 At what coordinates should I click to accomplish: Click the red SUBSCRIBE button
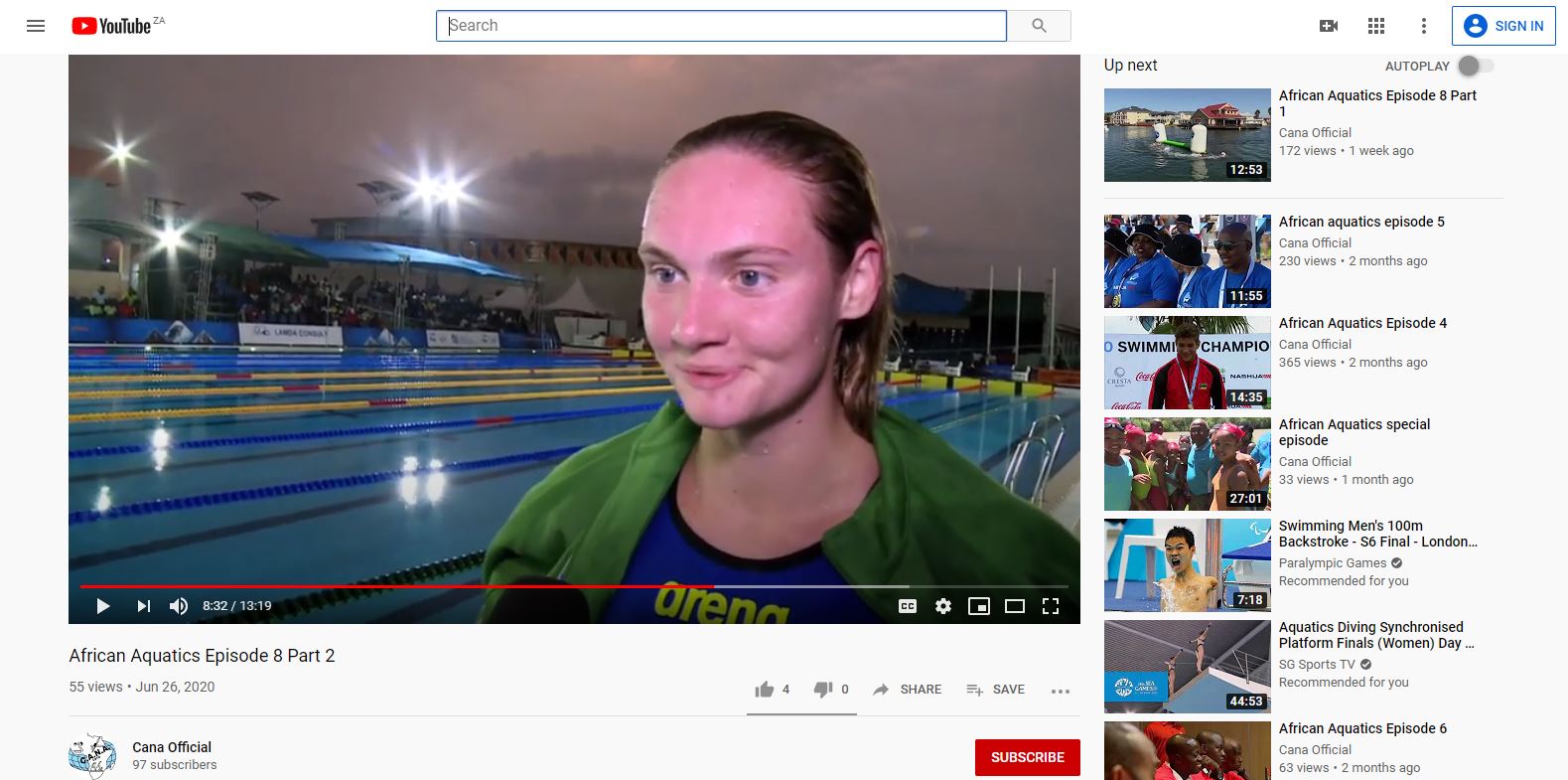pos(1028,757)
